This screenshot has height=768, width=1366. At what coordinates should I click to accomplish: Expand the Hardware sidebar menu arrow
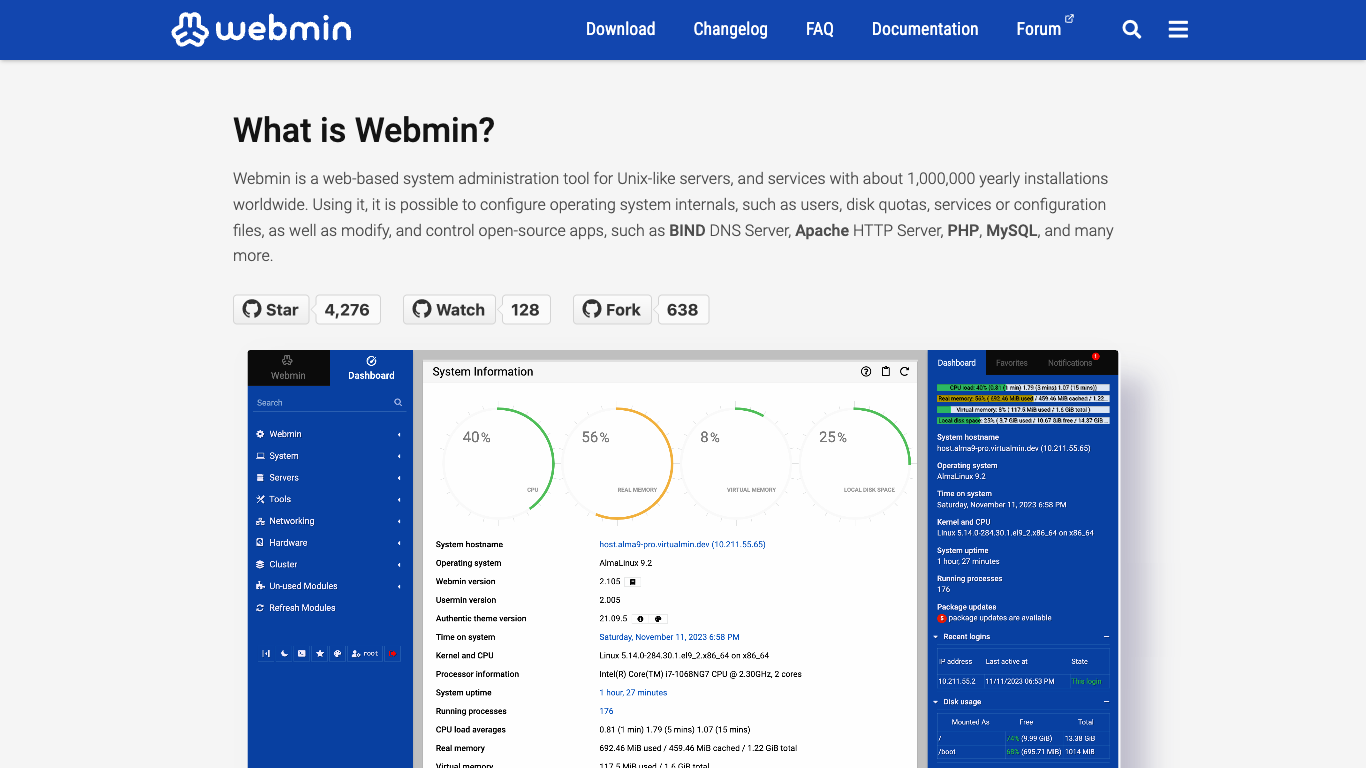399,543
